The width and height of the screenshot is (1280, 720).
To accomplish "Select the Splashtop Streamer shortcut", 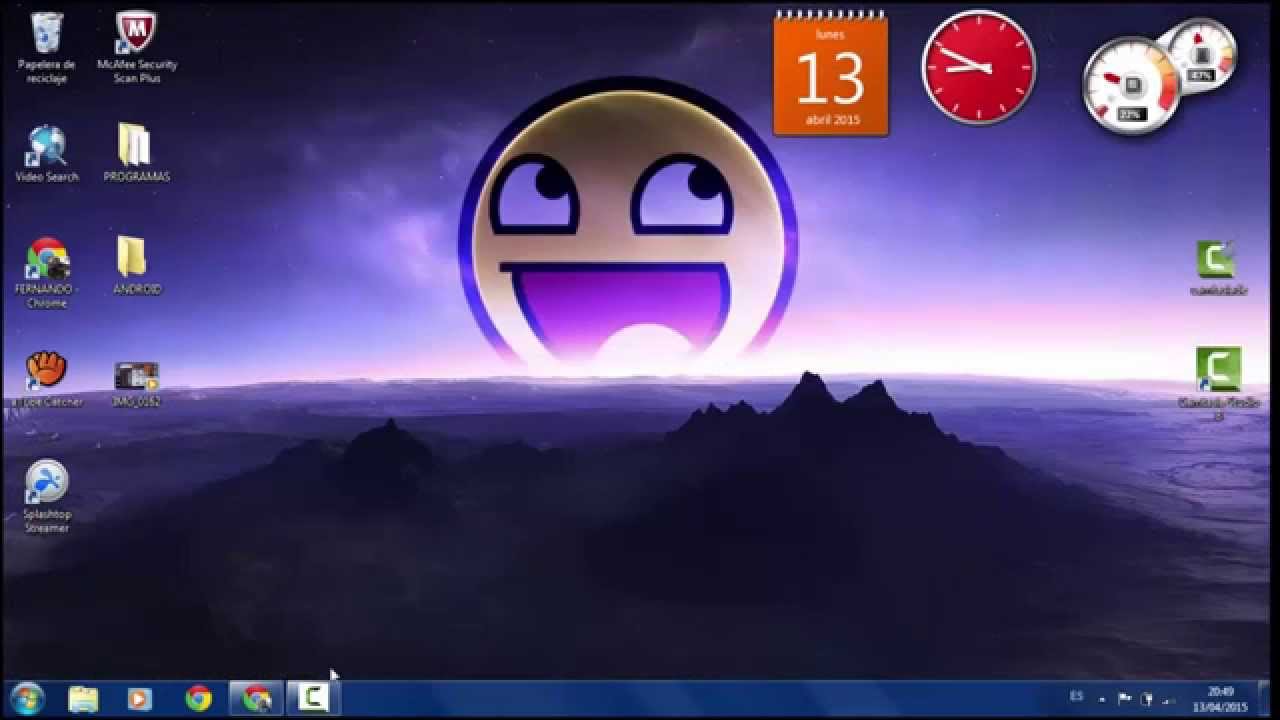I will click(46, 497).
